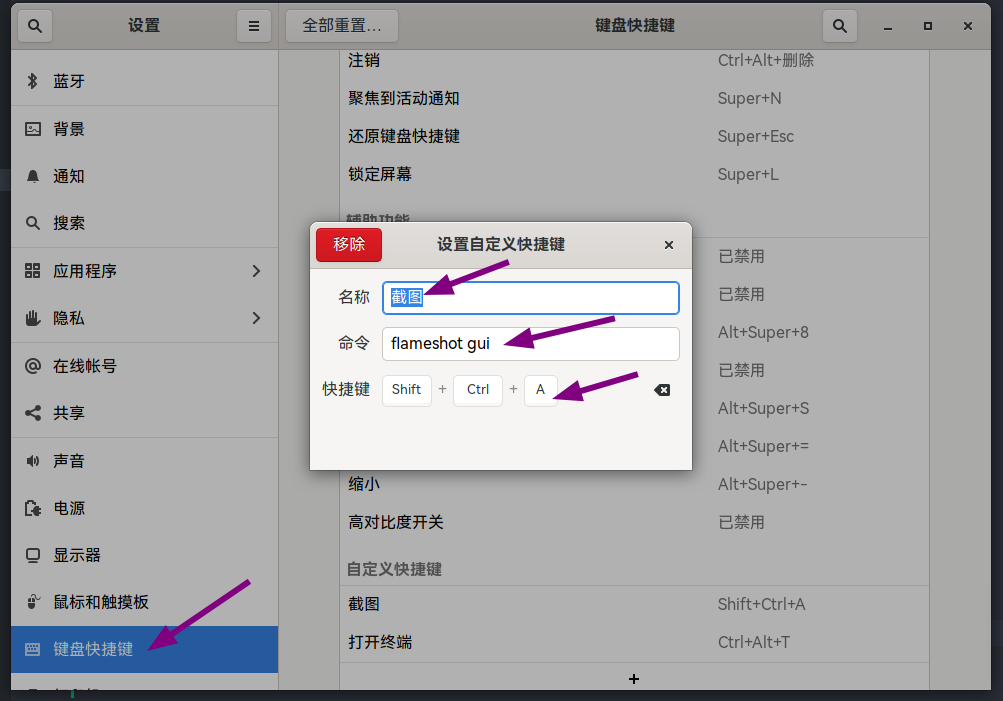Click the 移除 remove button
1003x701 pixels.
click(x=349, y=245)
